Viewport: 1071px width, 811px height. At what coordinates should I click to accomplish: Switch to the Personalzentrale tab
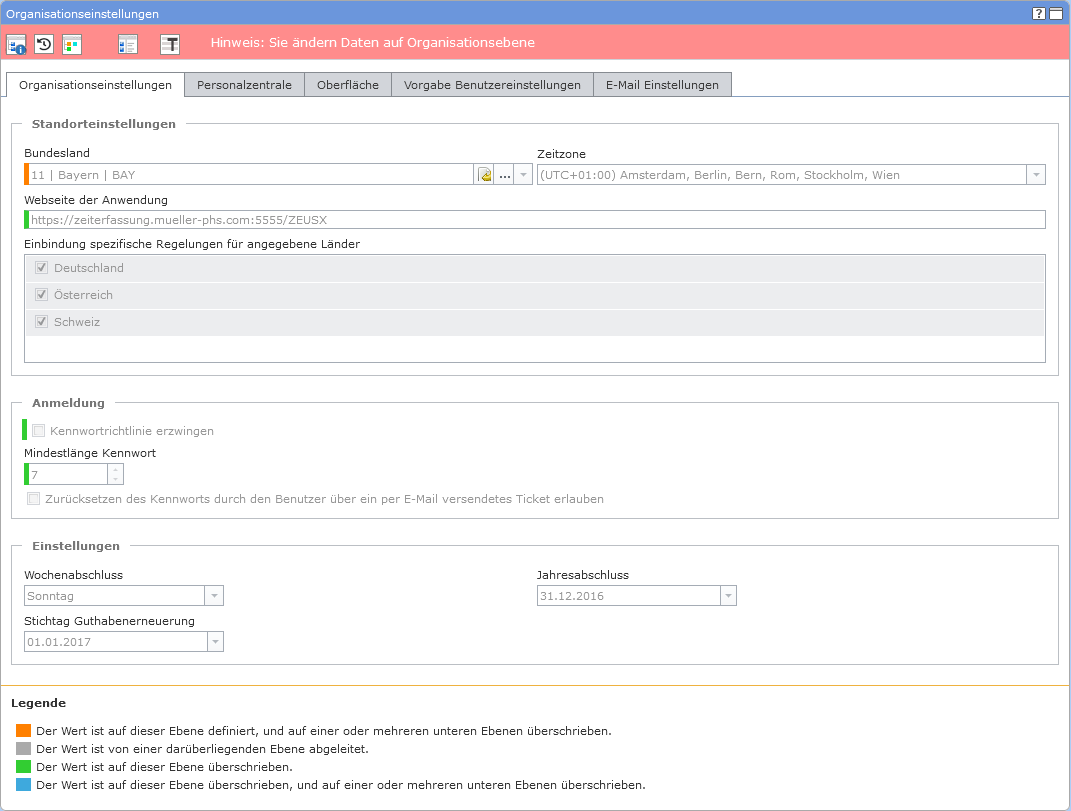(x=244, y=85)
